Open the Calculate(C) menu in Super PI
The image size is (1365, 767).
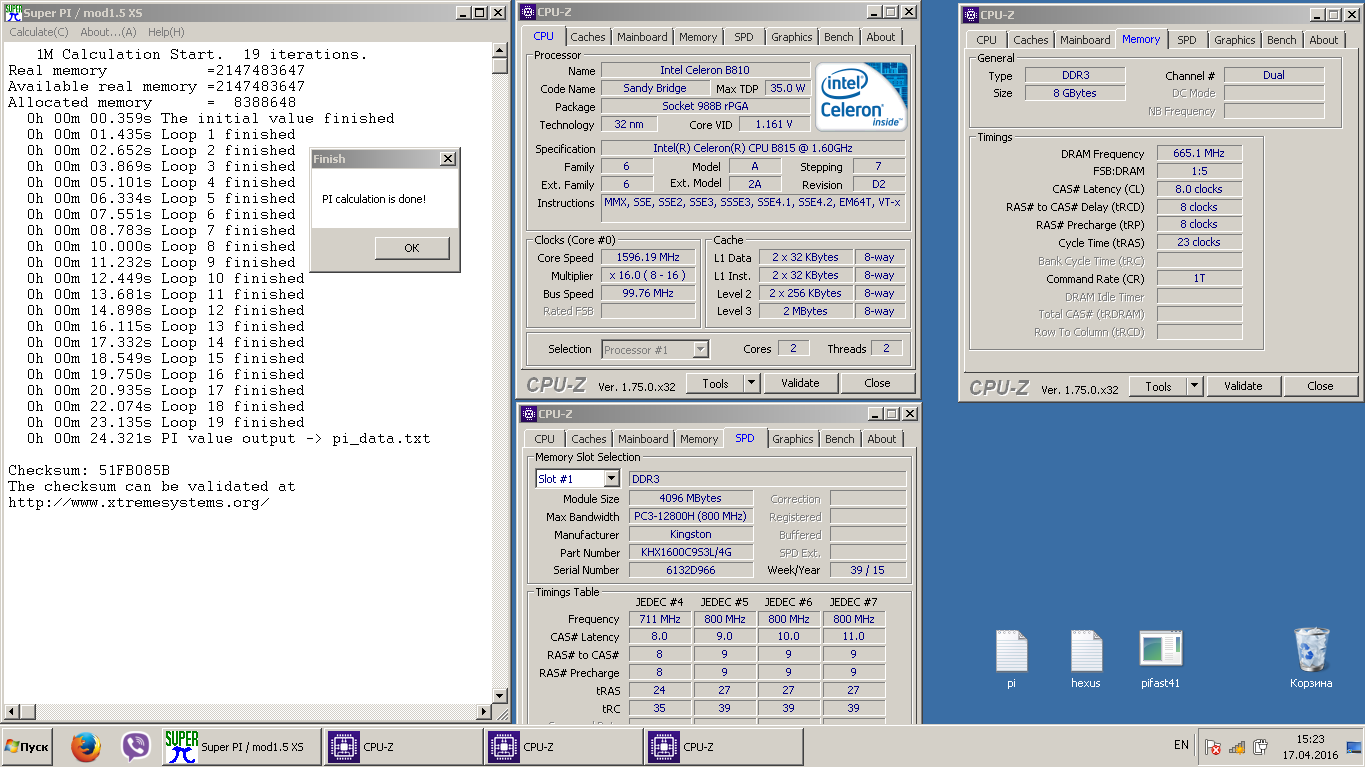(39, 32)
